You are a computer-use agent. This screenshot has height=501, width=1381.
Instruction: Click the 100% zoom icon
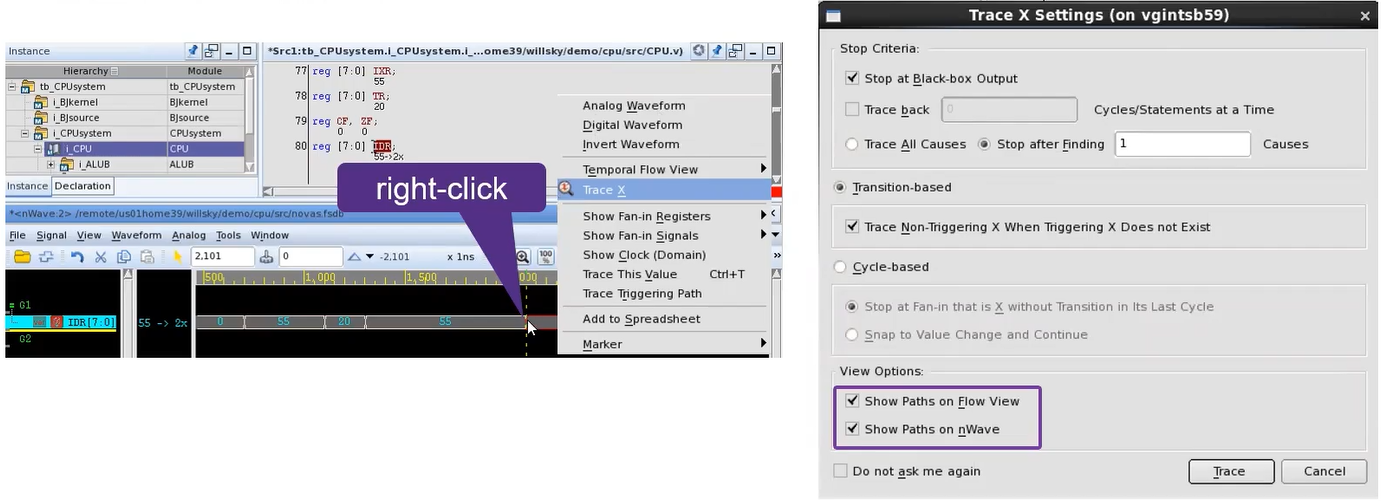pos(546,257)
